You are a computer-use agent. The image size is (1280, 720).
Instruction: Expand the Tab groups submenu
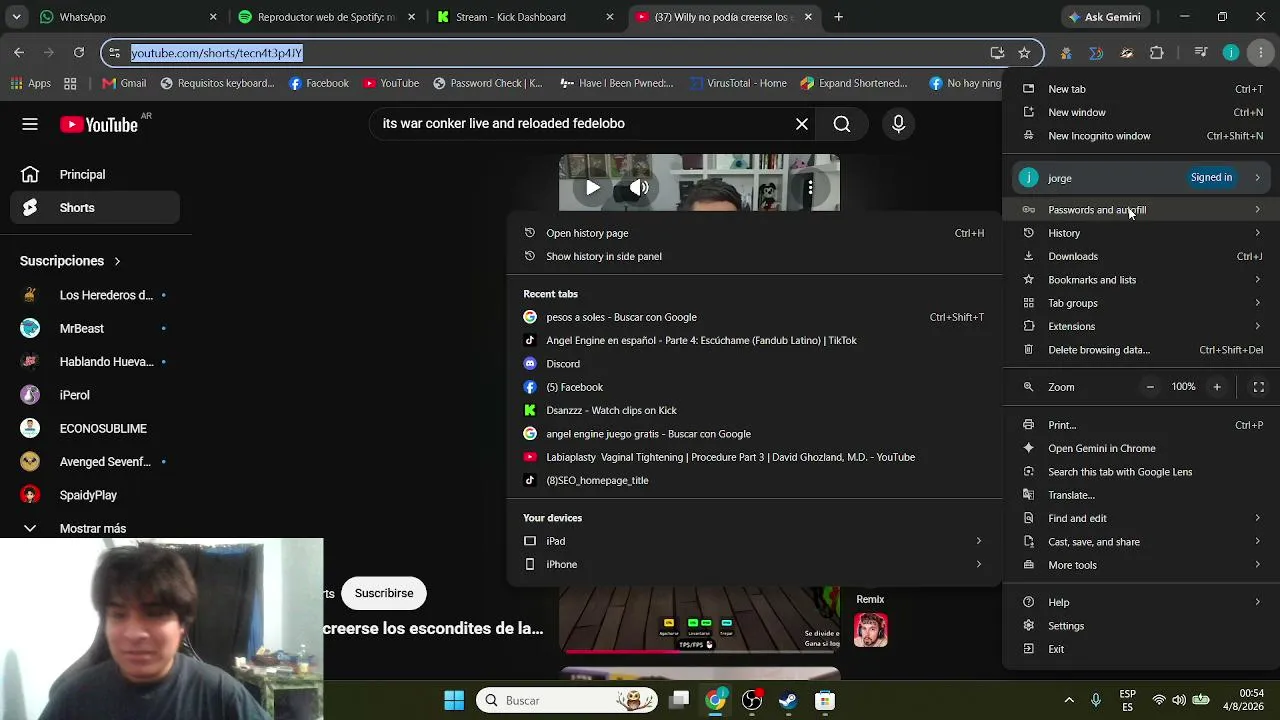[x=1141, y=303]
